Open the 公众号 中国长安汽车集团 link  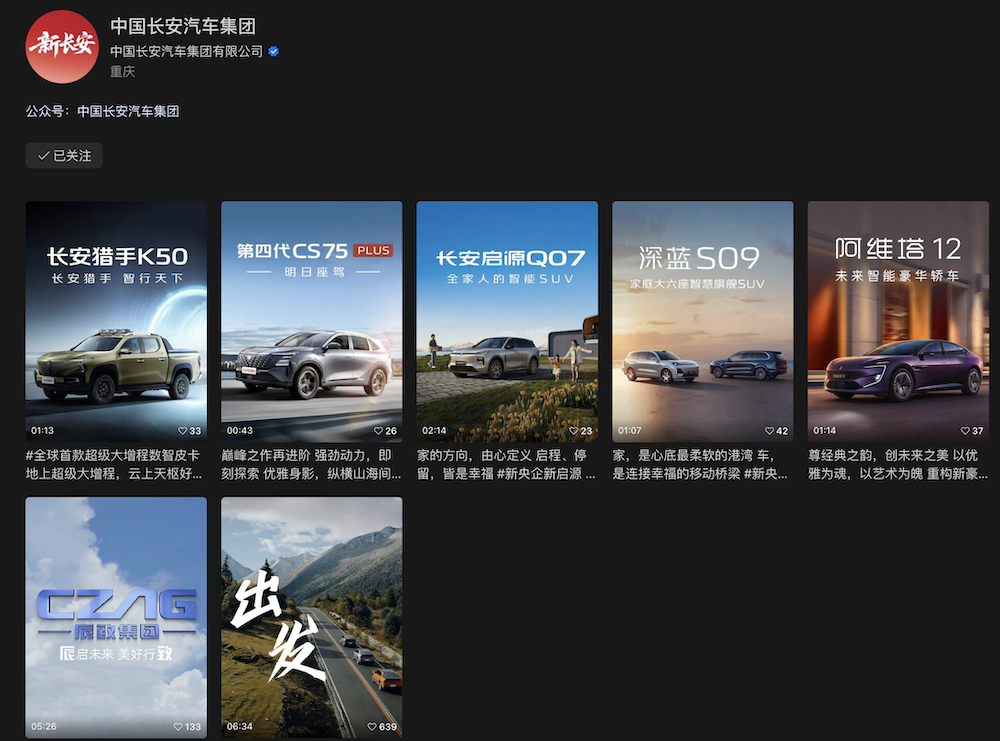point(128,112)
